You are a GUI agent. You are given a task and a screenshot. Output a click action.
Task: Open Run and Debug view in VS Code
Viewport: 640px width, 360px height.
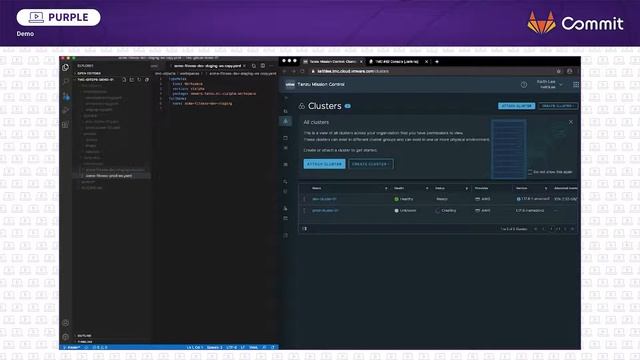tap(65, 110)
